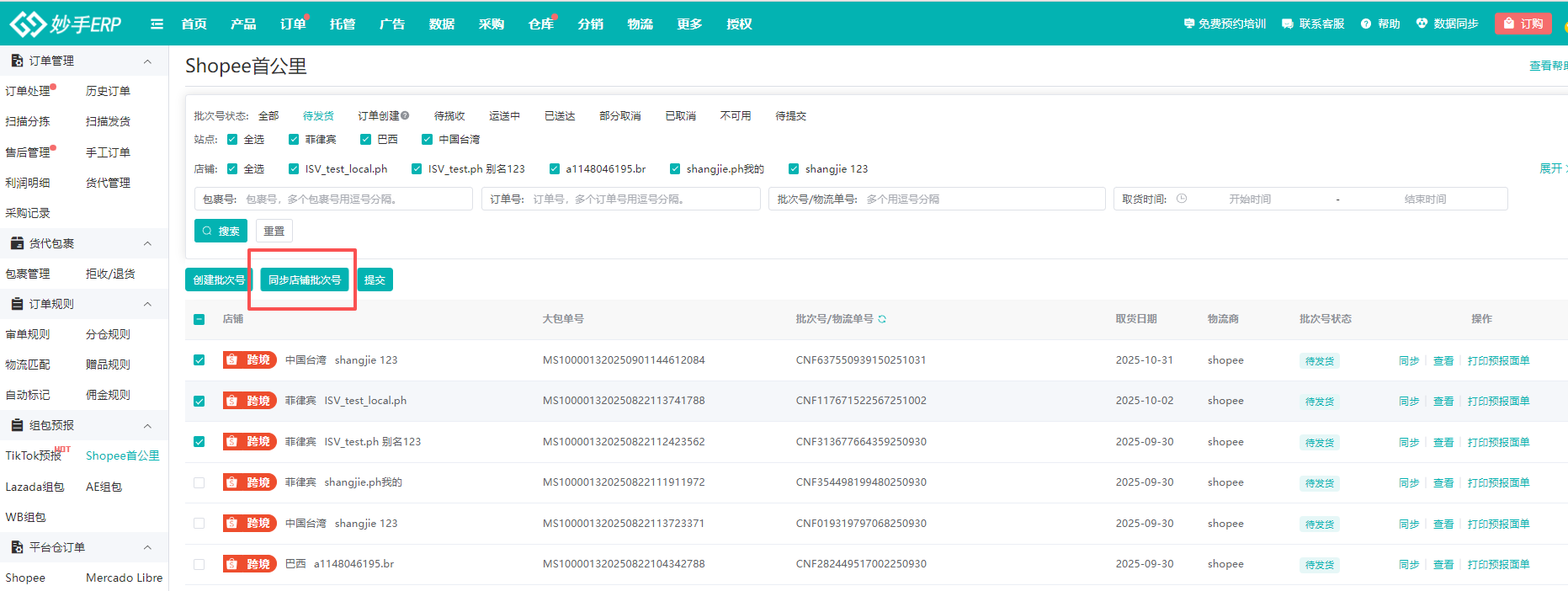1568x591 pixels.
Task: Open the 产品 top menu
Action: pyautogui.click(x=243, y=24)
